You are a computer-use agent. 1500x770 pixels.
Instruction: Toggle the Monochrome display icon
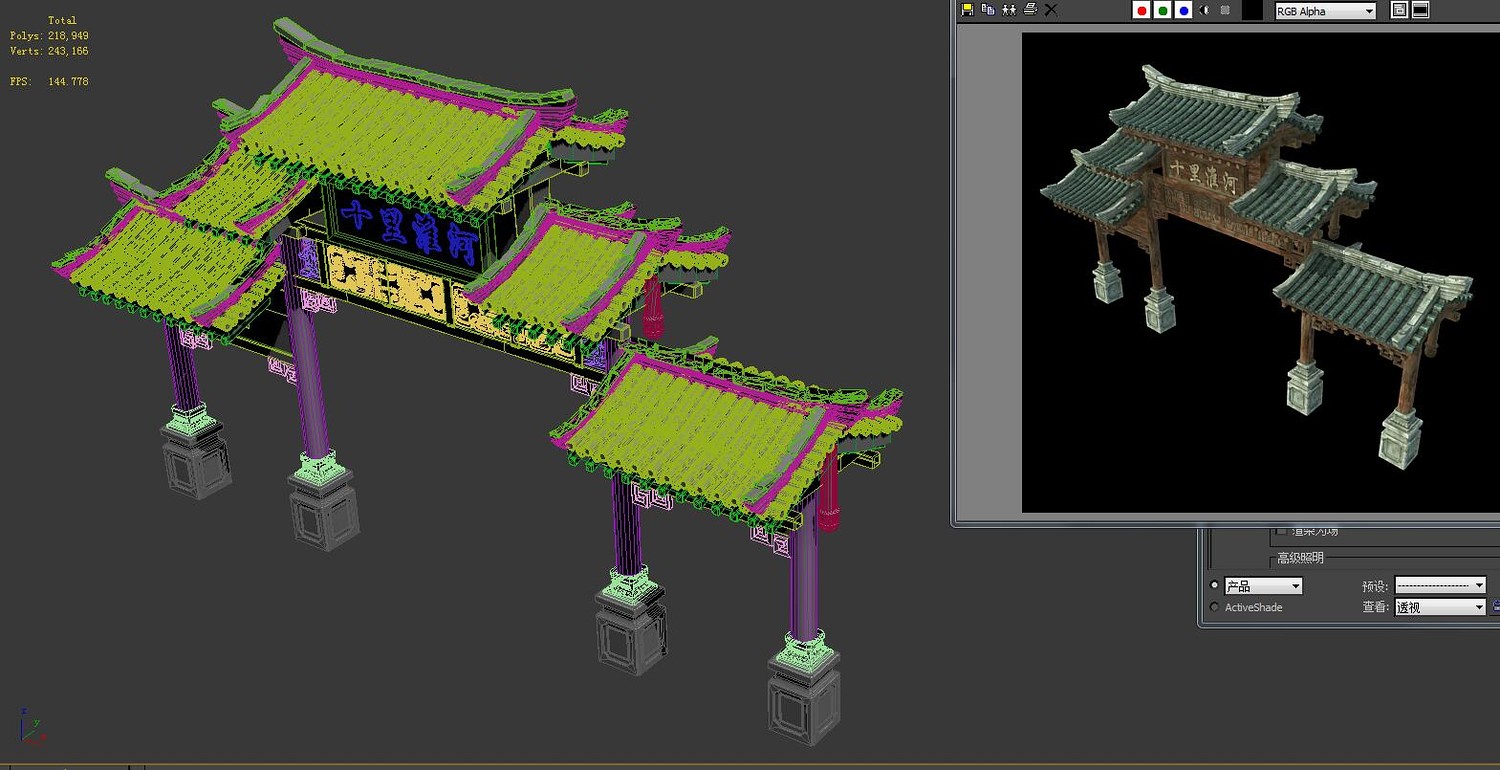coord(1225,11)
